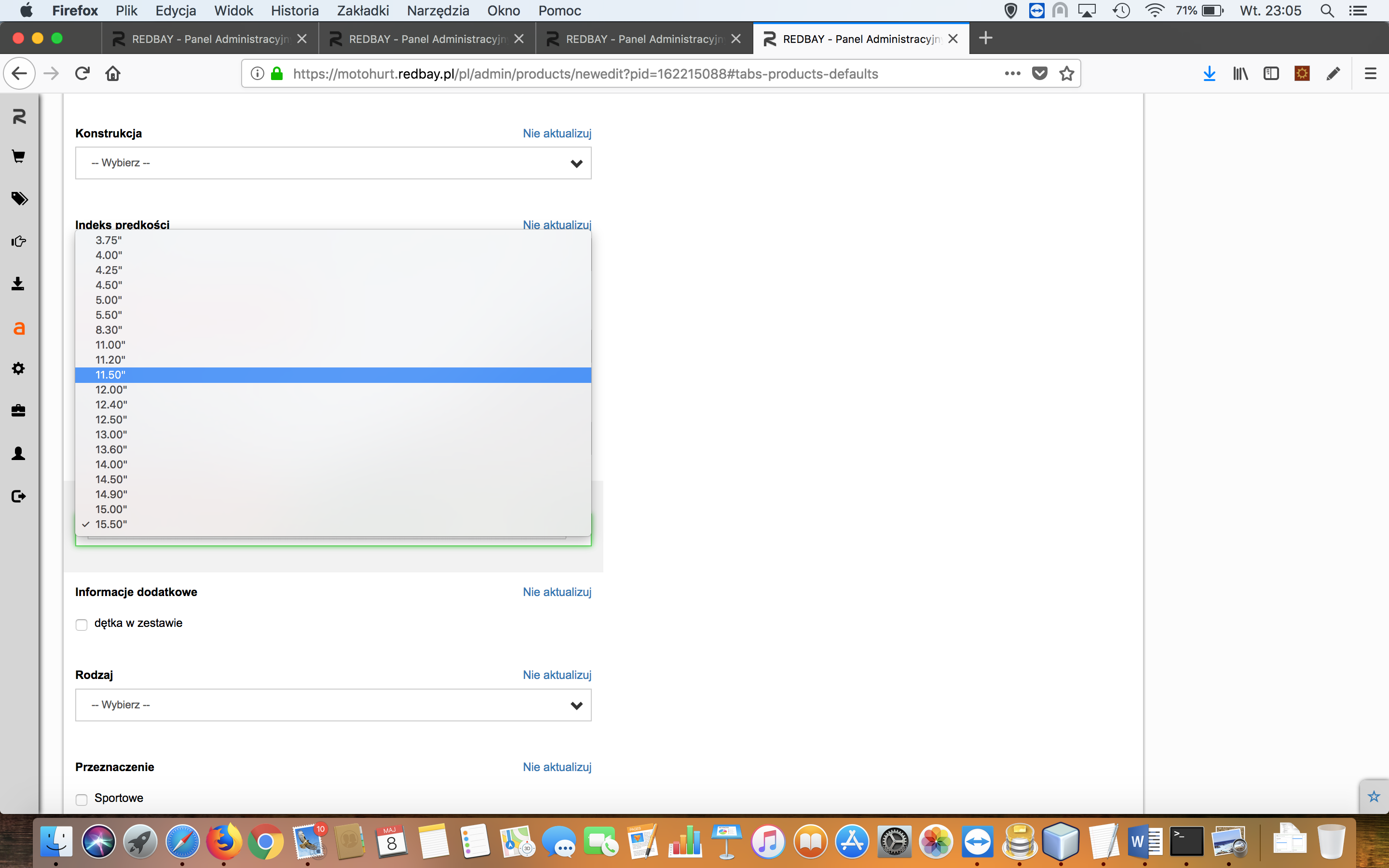1389x868 pixels.
Task: Click the briefcase sidebar icon
Action: [x=18, y=410]
